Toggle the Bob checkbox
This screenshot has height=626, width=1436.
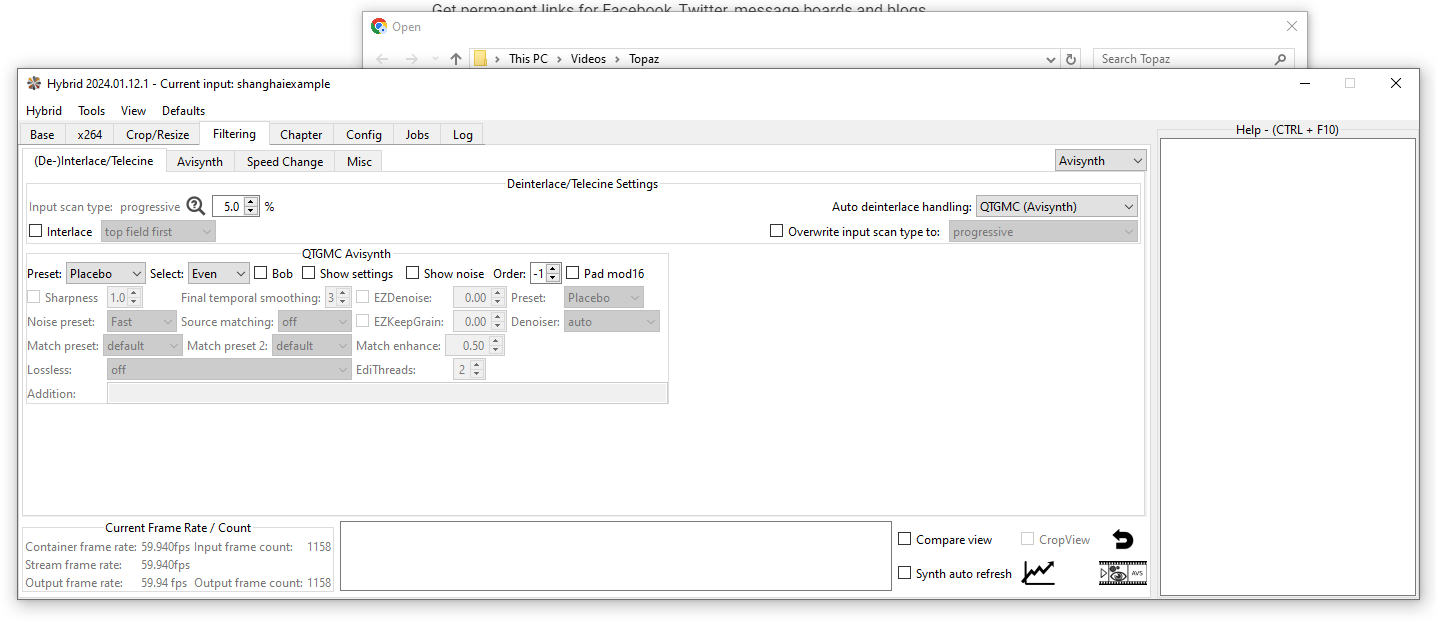pos(261,273)
